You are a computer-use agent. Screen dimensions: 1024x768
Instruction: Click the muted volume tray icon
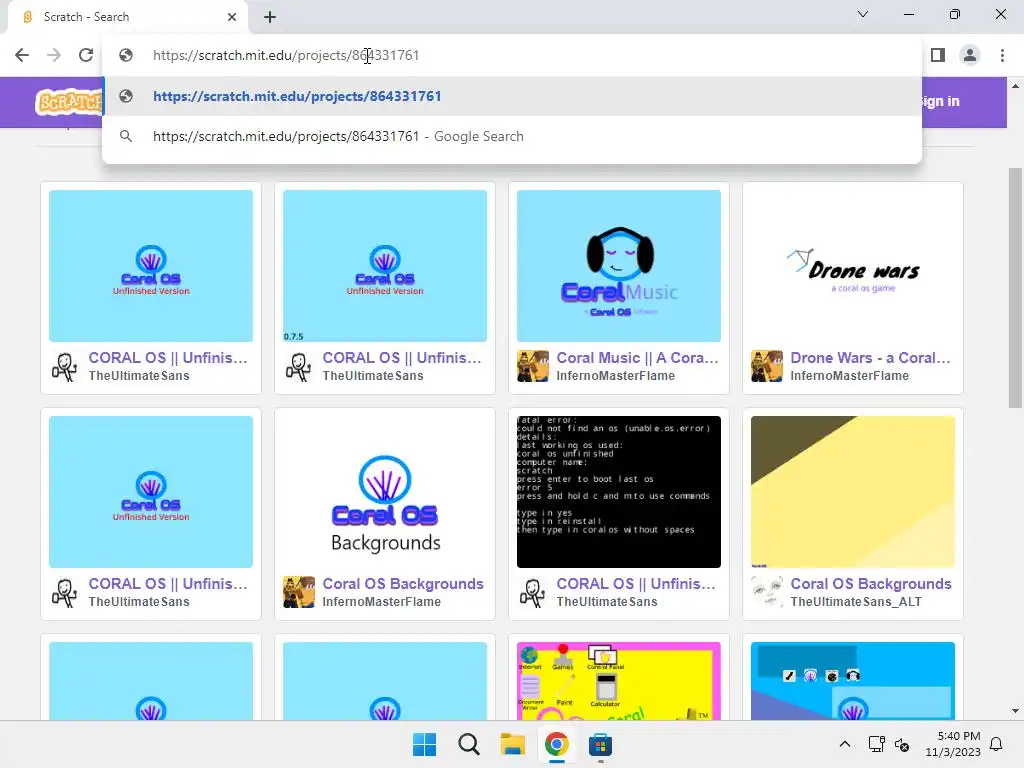click(x=902, y=744)
